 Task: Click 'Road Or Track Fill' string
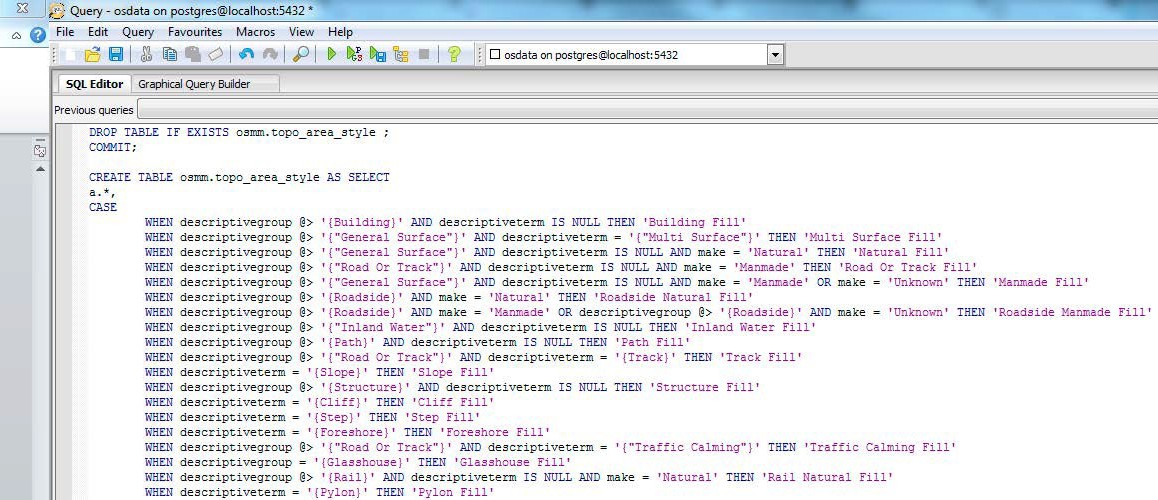tap(908, 267)
